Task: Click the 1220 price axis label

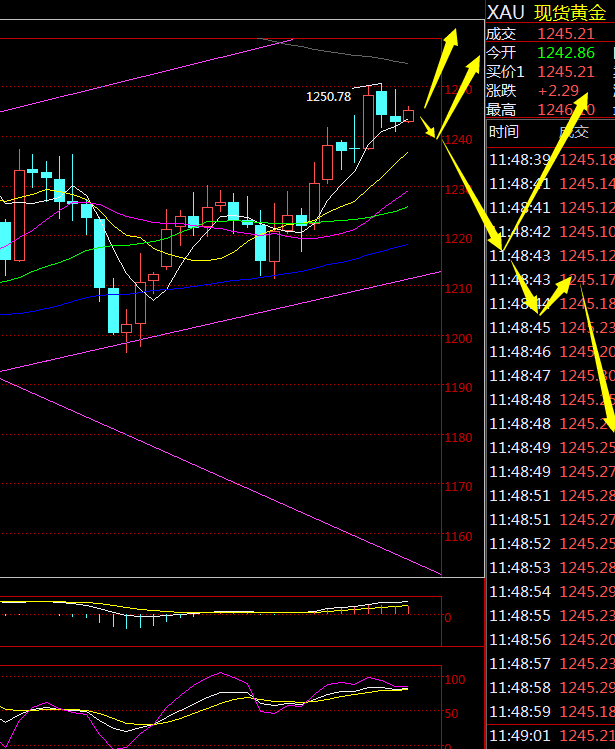Action: coord(458,238)
